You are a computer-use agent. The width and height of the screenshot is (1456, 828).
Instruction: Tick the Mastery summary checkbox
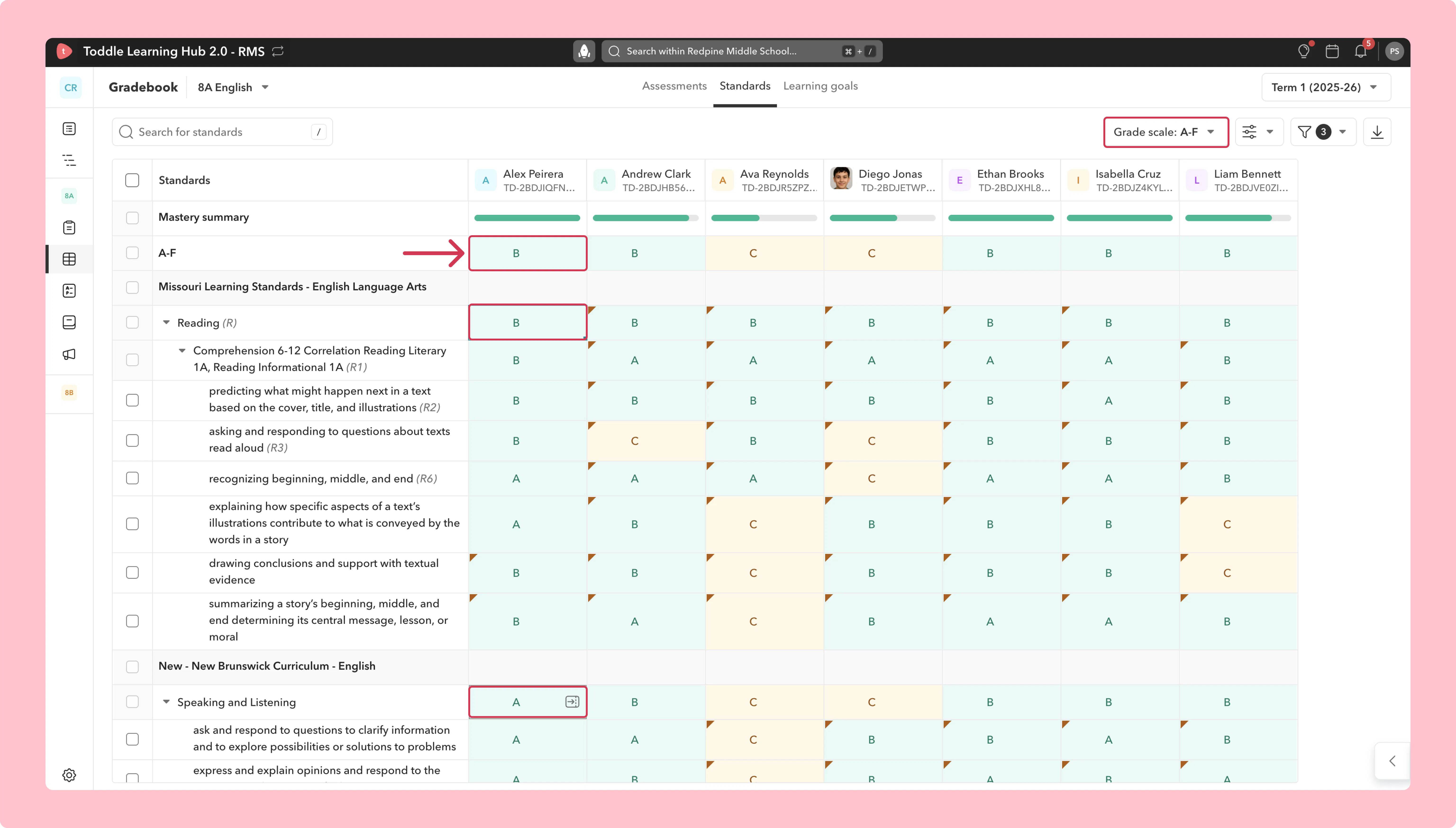(x=132, y=218)
